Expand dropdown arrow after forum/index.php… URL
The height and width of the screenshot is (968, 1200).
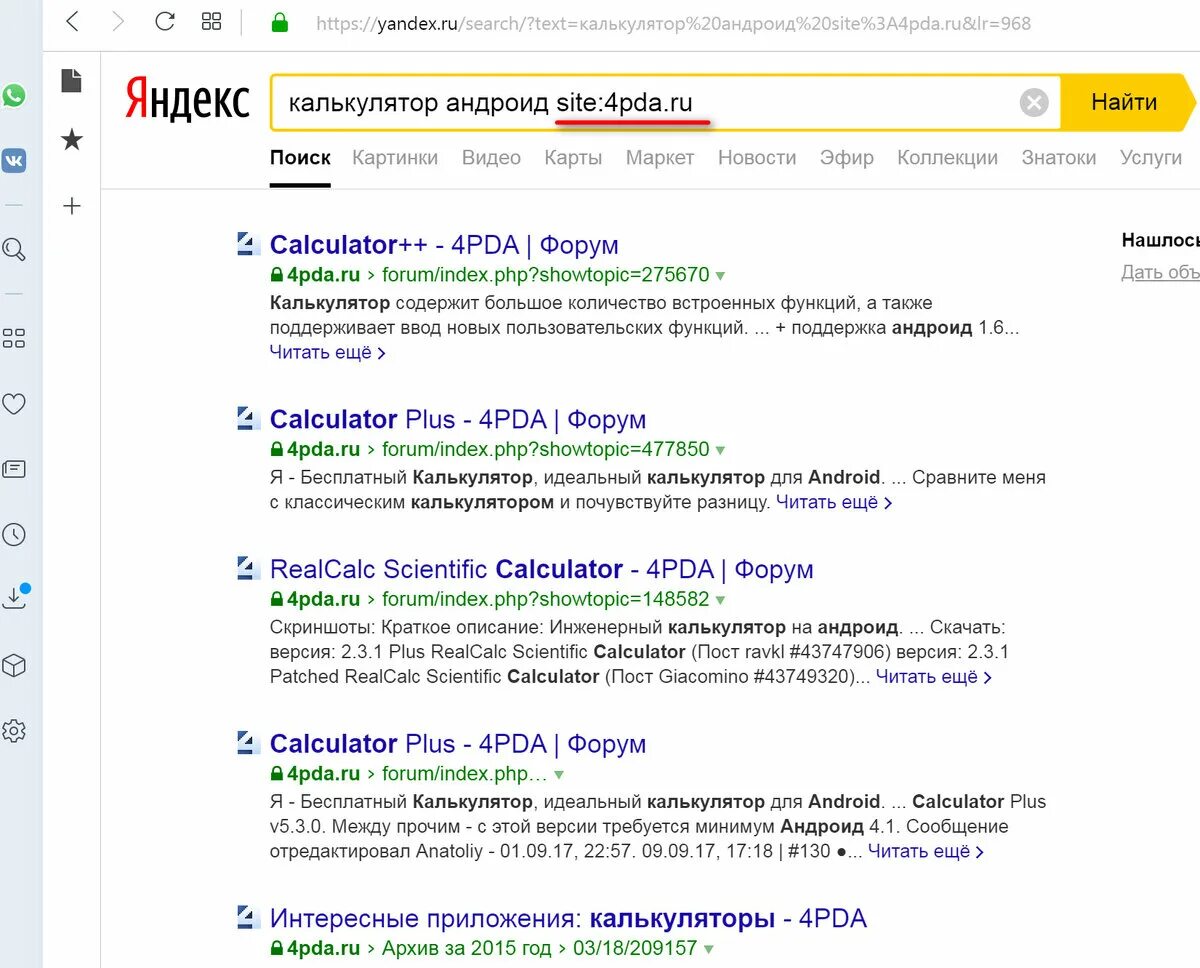(559, 775)
